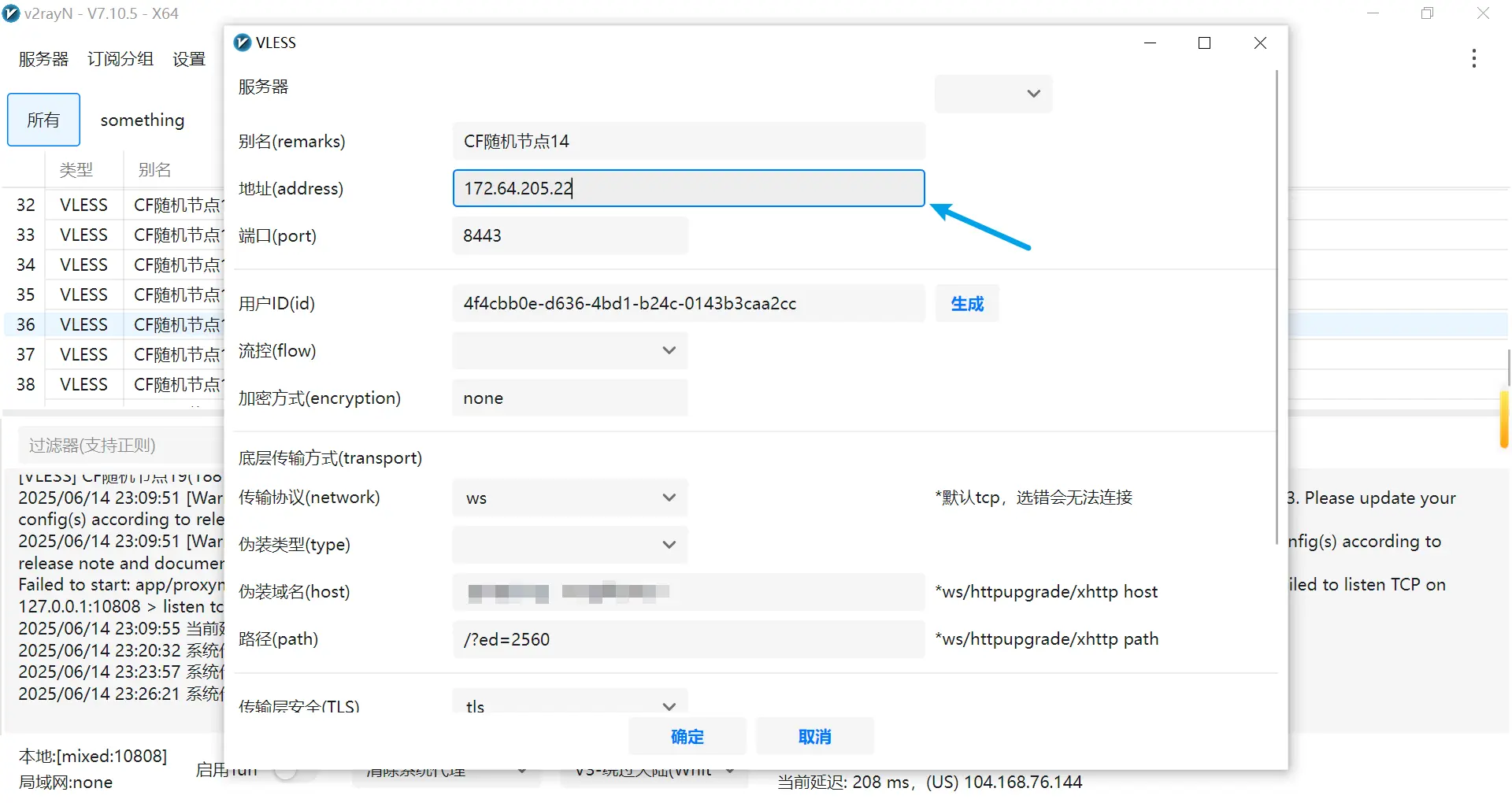
Task: Click the *ws/httpupgrade/xhttp host hint
Action: click(x=1046, y=592)
